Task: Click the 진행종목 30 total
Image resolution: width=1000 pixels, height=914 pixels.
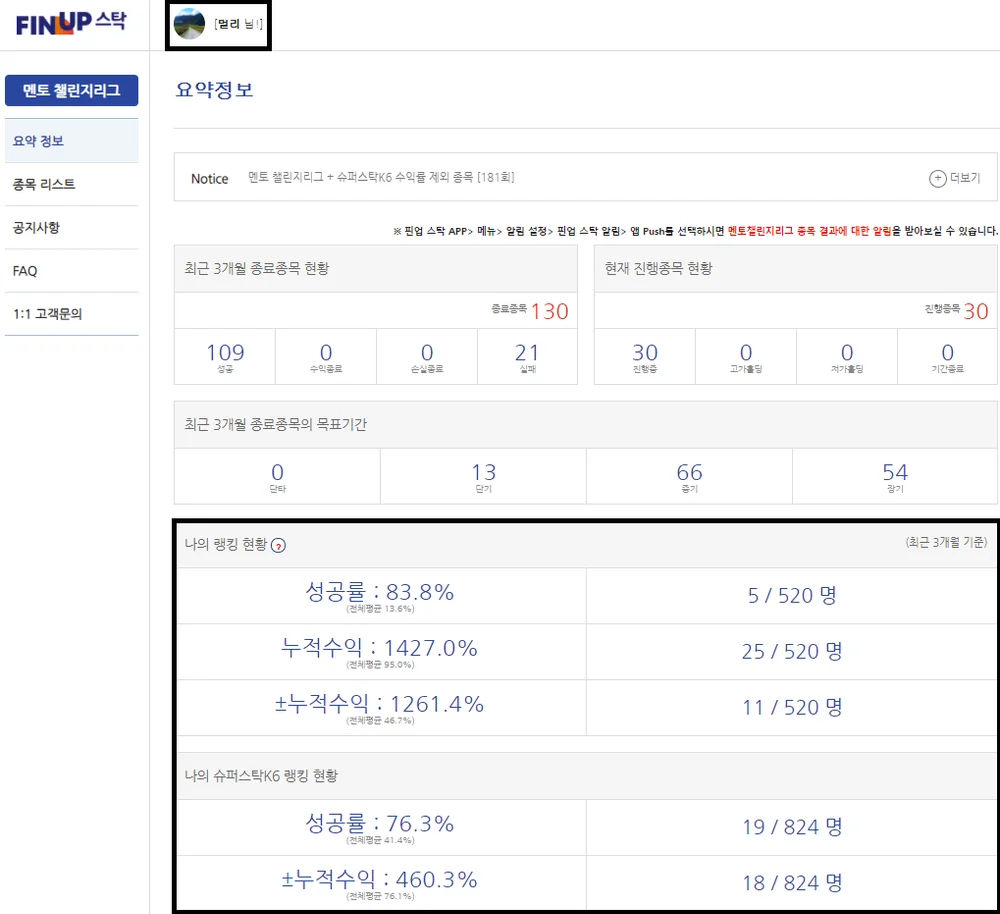Action: tap(975, 311)
